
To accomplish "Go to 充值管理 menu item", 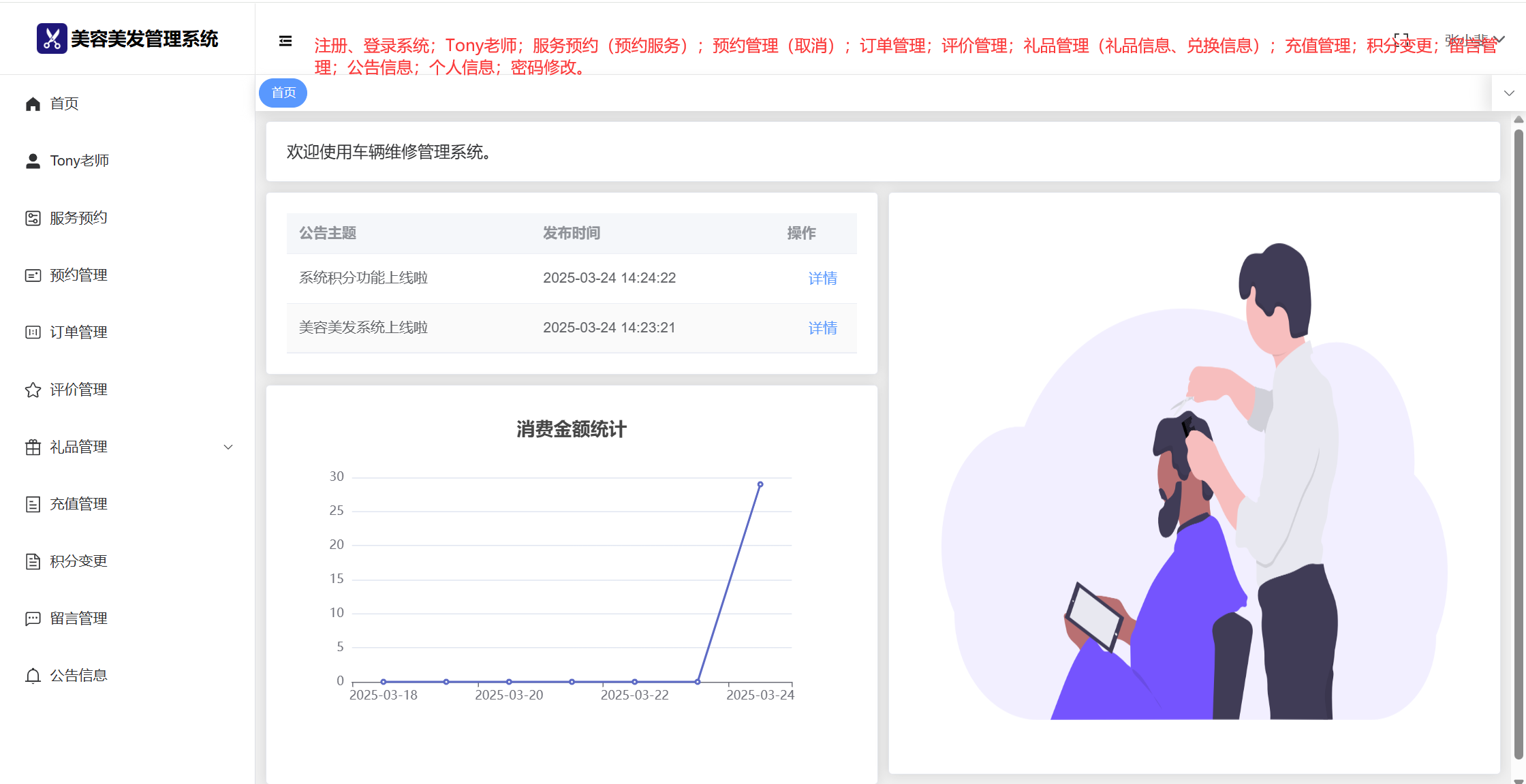I will point(78,504).
